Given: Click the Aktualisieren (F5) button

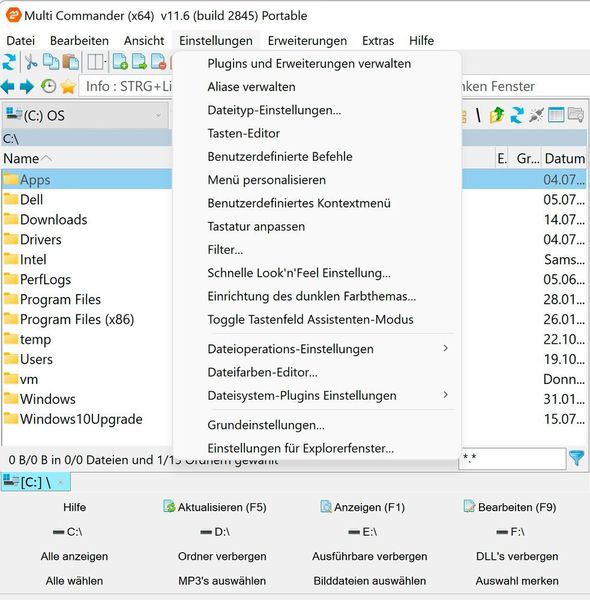Looking at the screenshot, I should pos(215,507).
